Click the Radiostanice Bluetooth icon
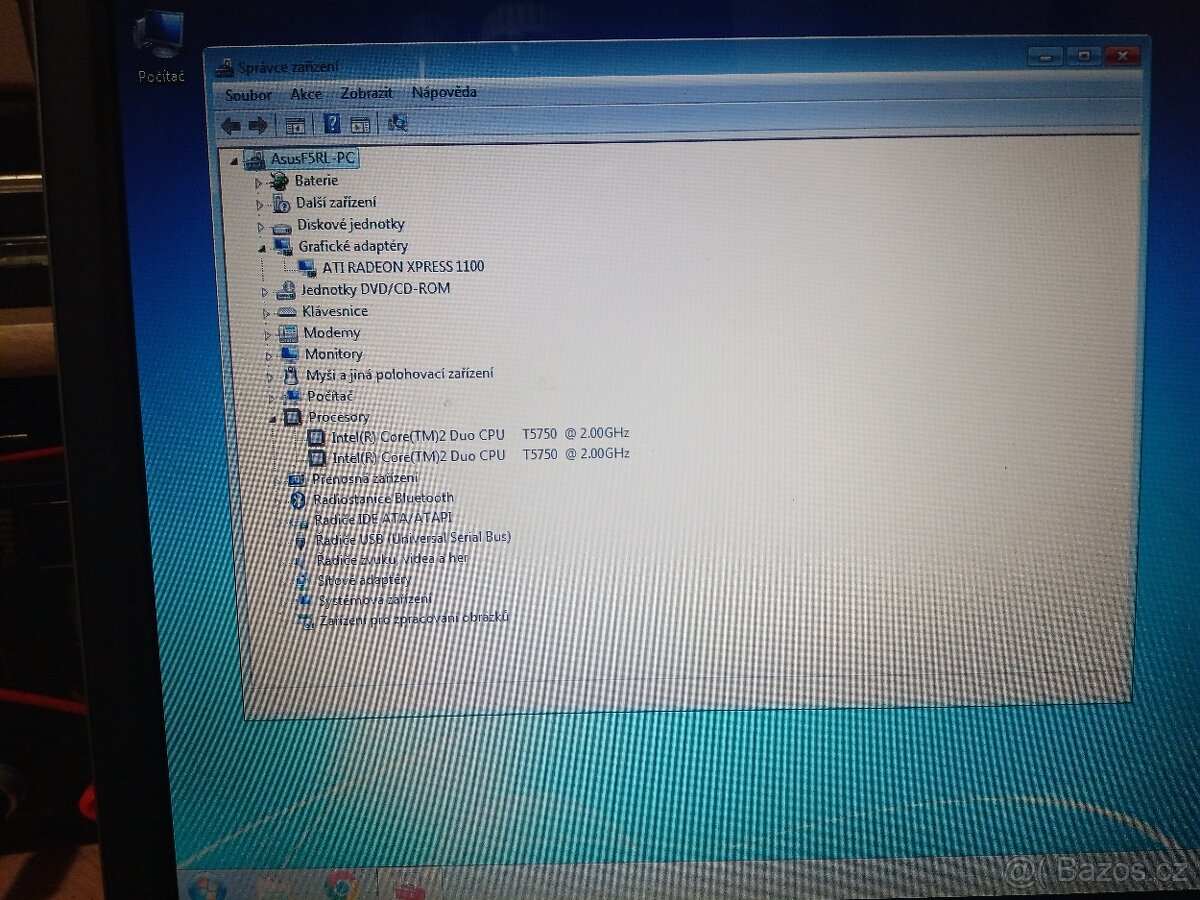This screenshot has width=1200, height=900. 298,499
